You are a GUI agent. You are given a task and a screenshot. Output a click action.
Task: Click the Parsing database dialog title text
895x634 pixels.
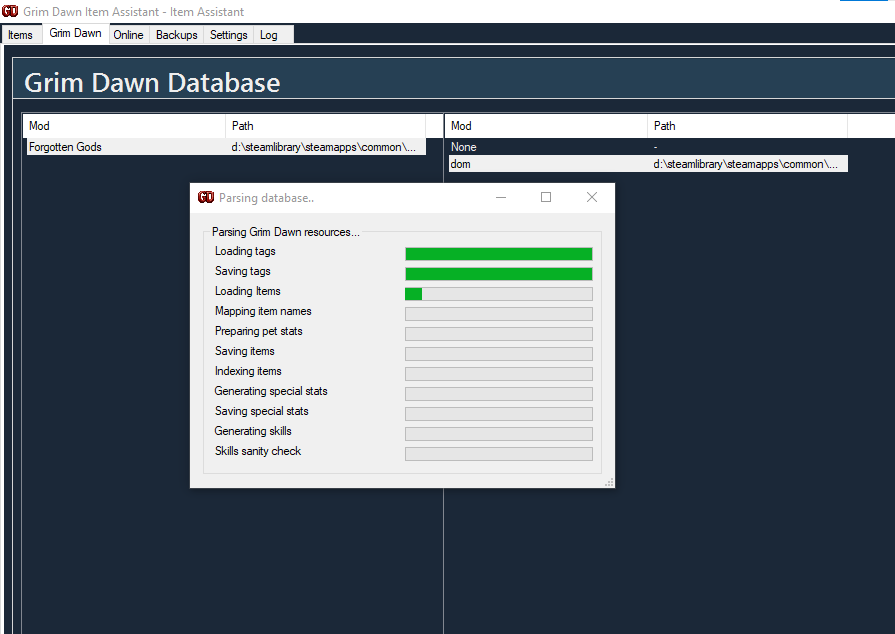click(x=267, y=198)
